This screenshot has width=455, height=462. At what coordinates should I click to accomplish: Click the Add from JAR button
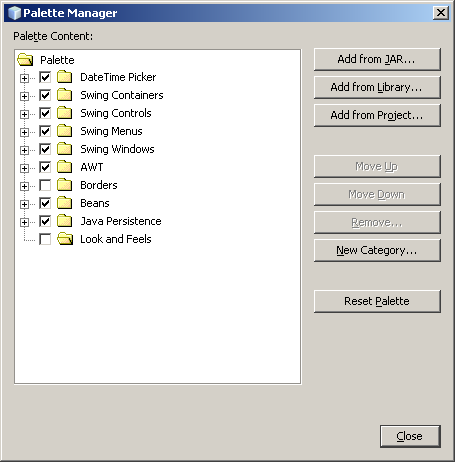377,59
